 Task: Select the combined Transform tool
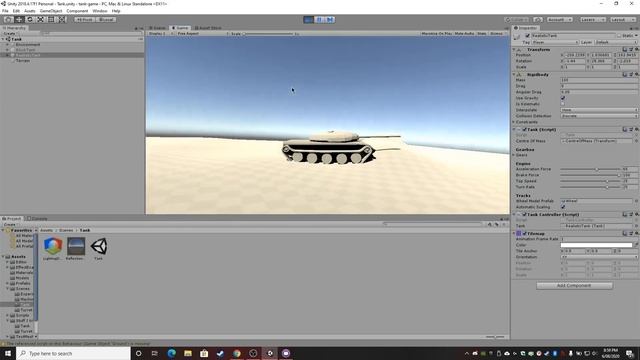tap(61, 20)
